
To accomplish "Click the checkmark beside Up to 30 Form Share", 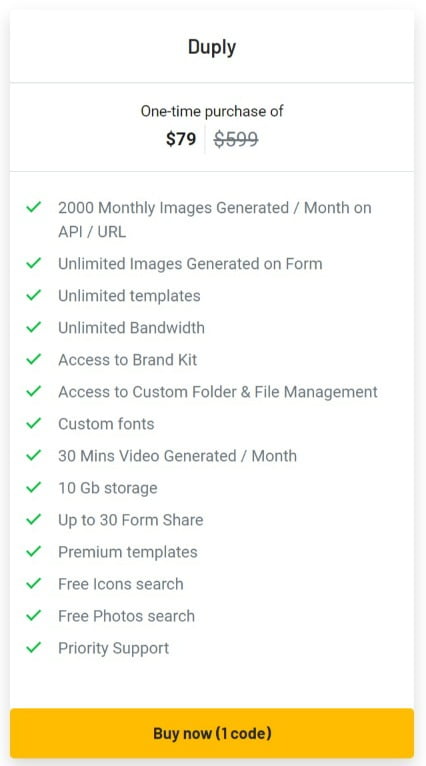I will click(x=33, y=519).
